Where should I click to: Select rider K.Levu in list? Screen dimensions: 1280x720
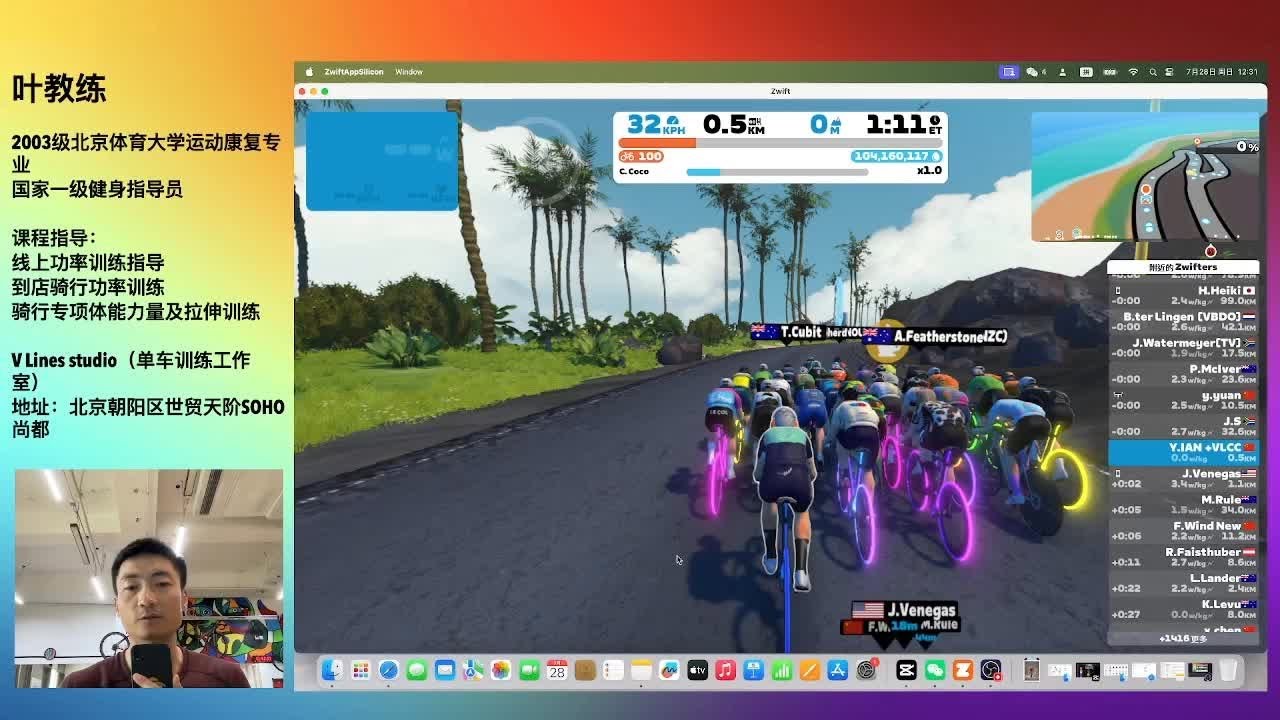coord(1183,608)
